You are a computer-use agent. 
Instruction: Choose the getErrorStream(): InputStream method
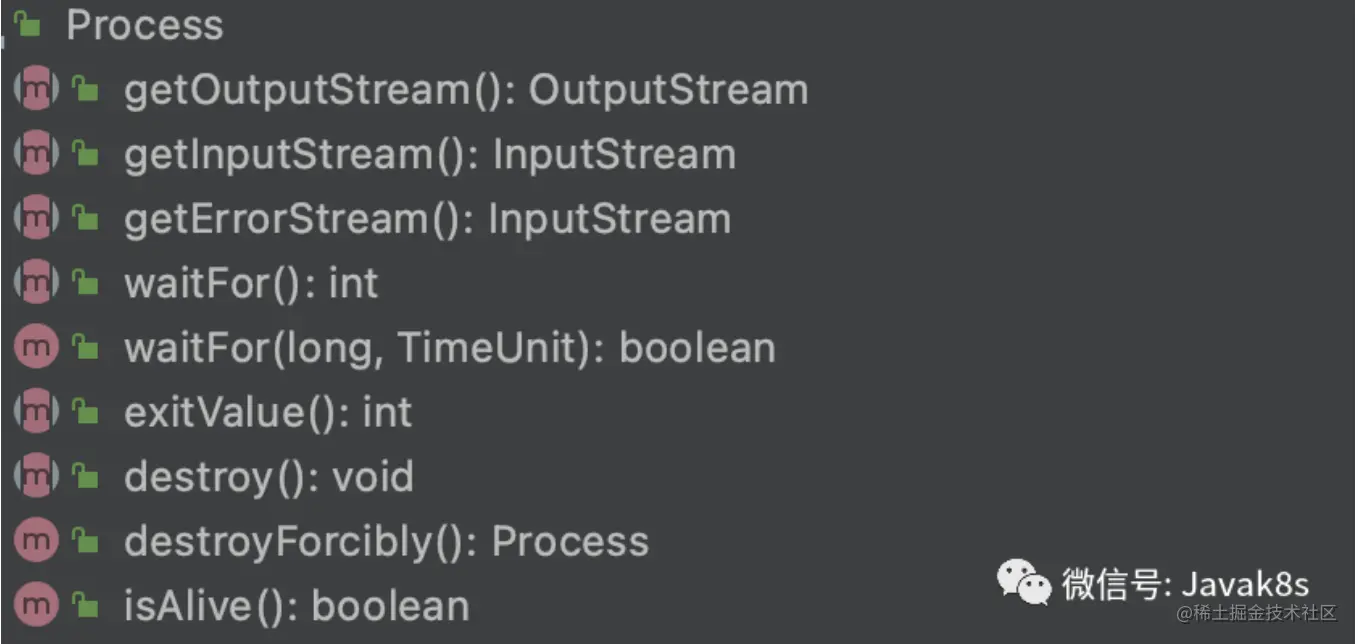[427, 220]
